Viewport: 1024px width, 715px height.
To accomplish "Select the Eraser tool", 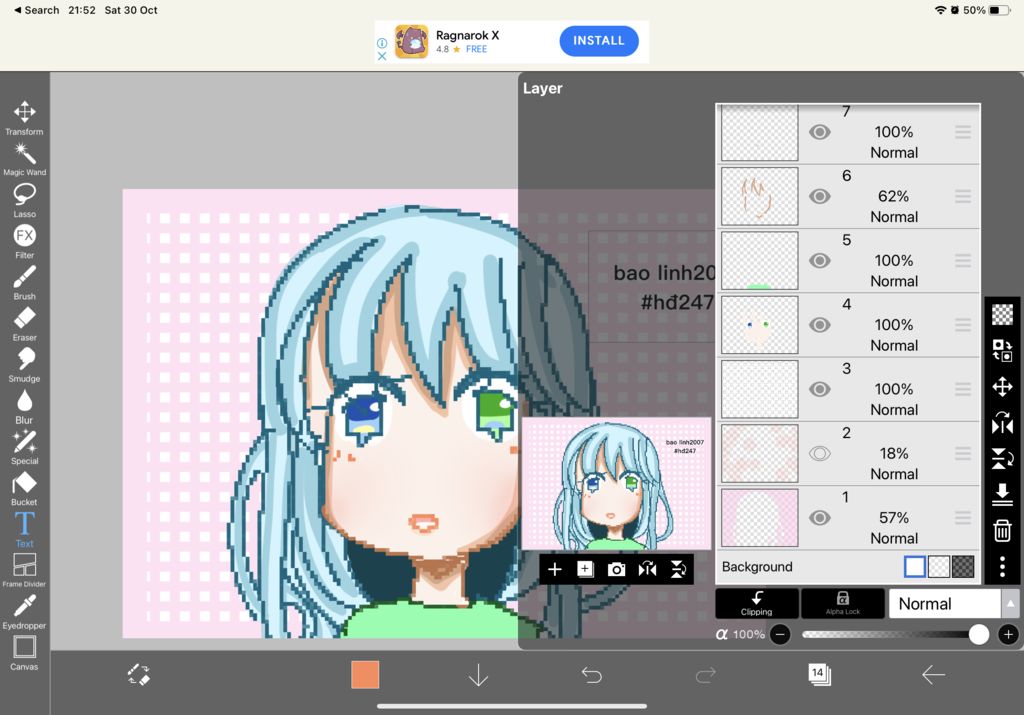I will pos(24,325).
